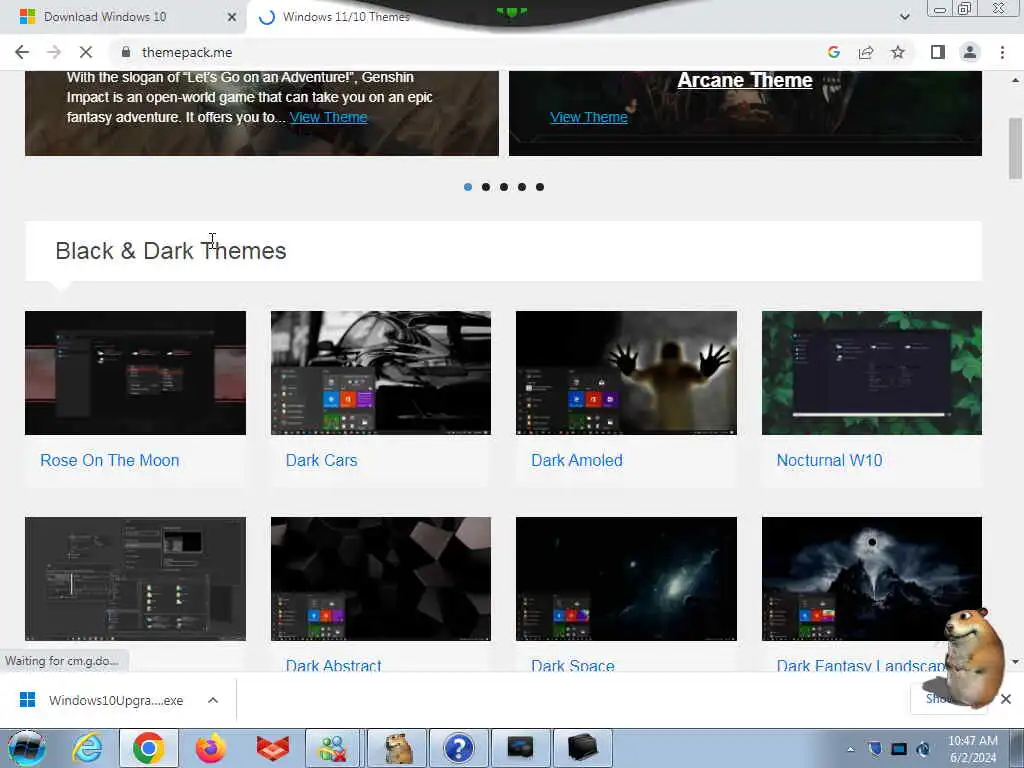The image size is (1024, 768).
Task: Open the Dark Cars thumbnail
Action: tap(381, 373)
